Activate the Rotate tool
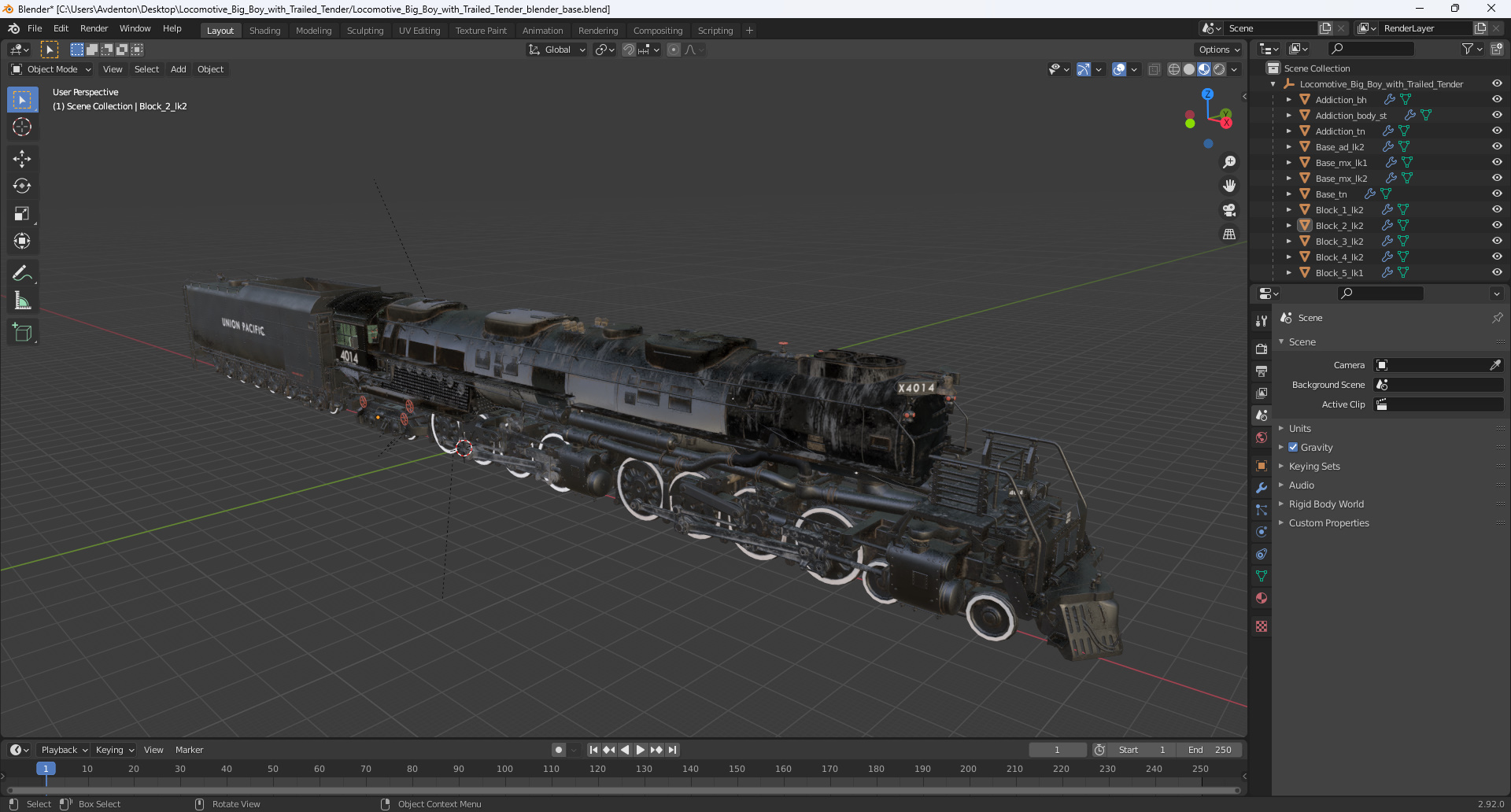The height and width of the screenshot is (812, 1511). coord(22,186)
